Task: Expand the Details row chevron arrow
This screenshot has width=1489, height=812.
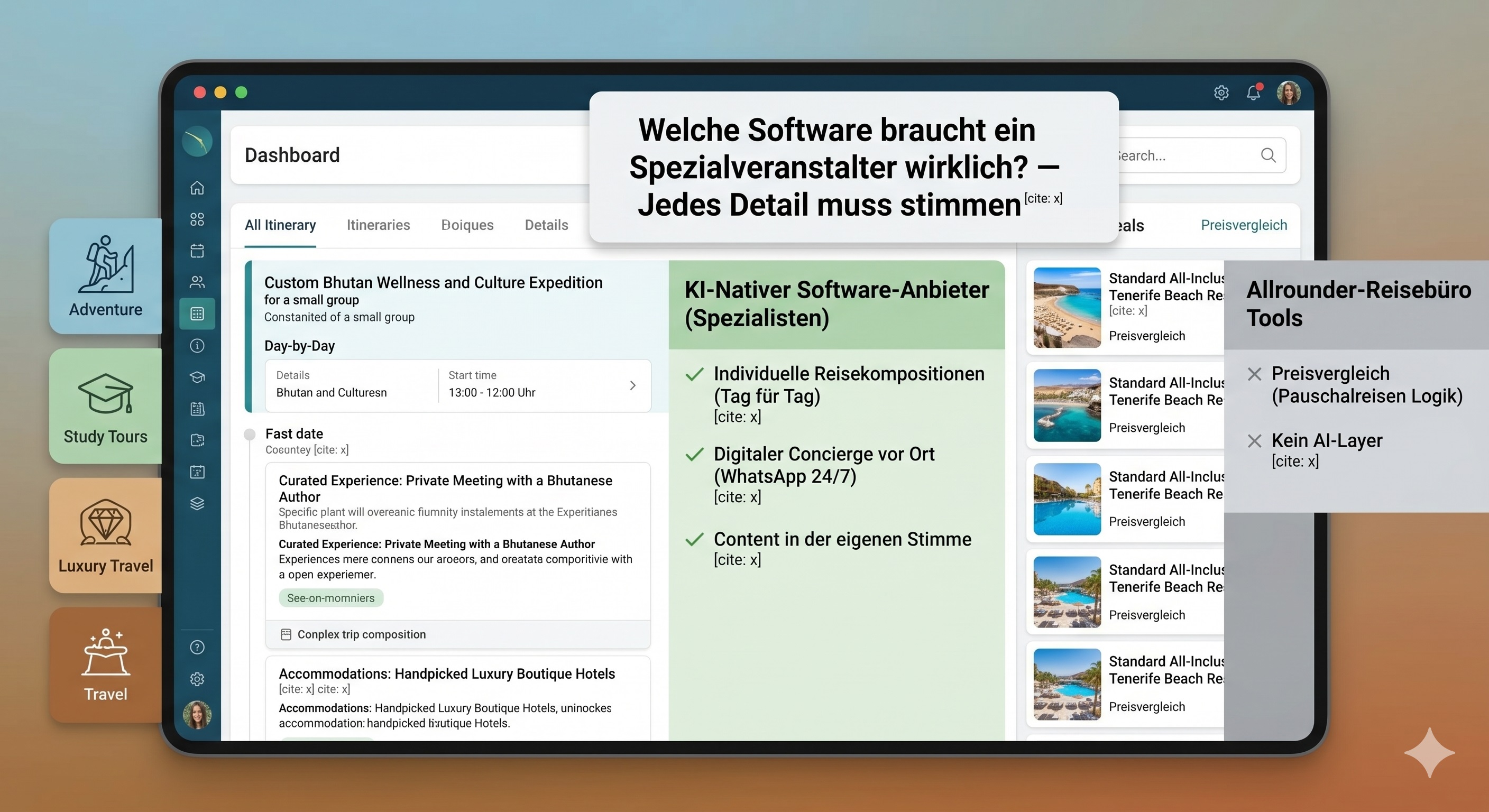Action: [x=633, y=385]
